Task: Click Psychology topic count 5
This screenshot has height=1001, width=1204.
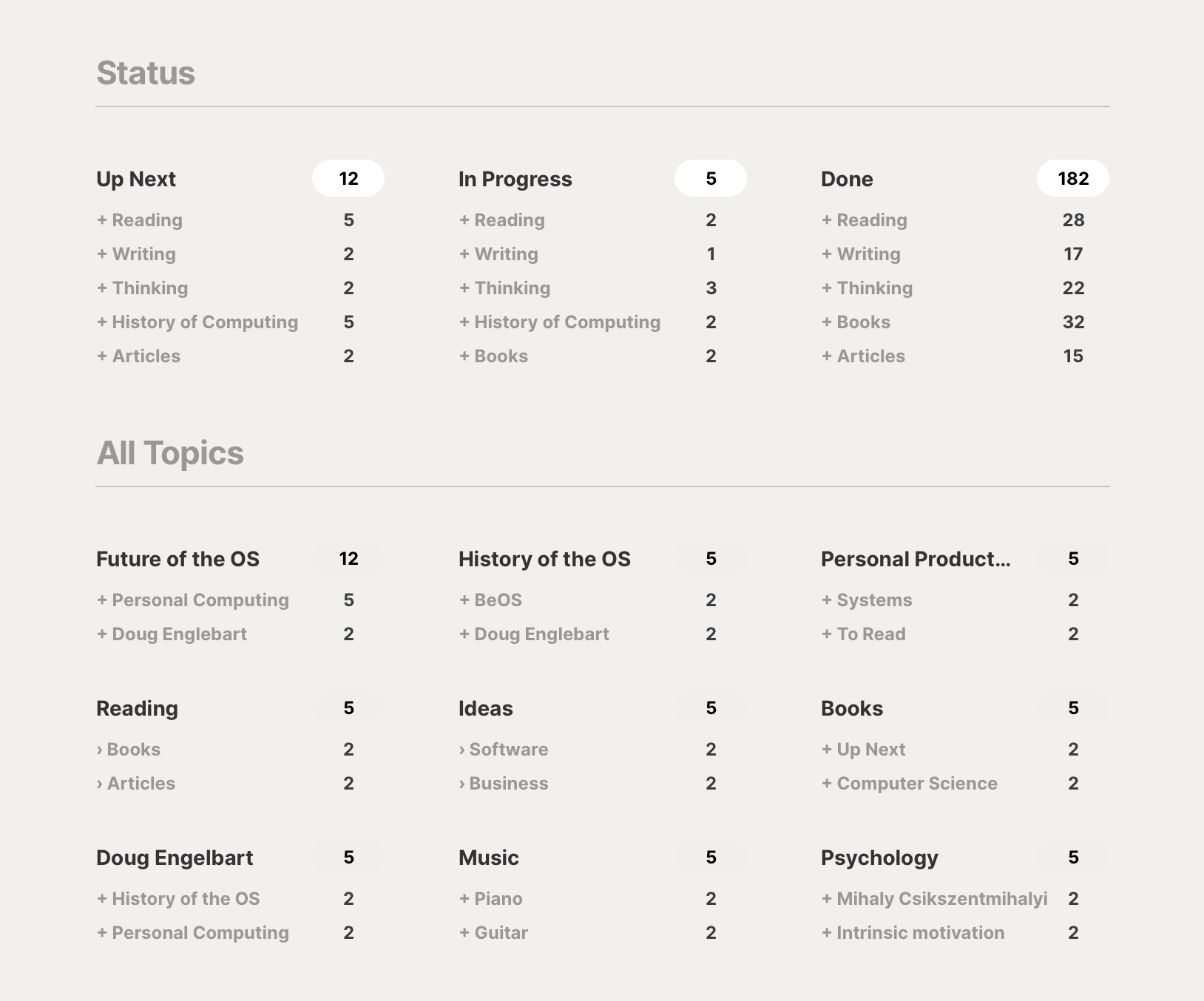Action: [1073, 857]
